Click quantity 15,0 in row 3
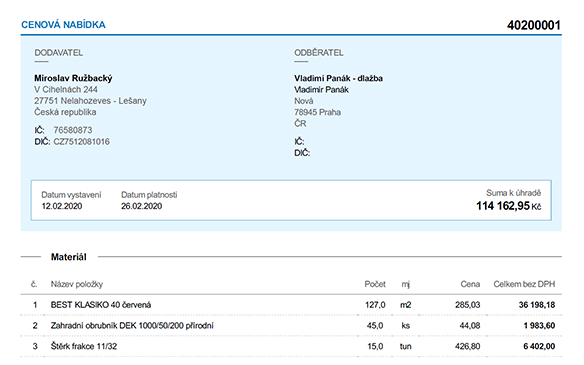 point(375,347)
